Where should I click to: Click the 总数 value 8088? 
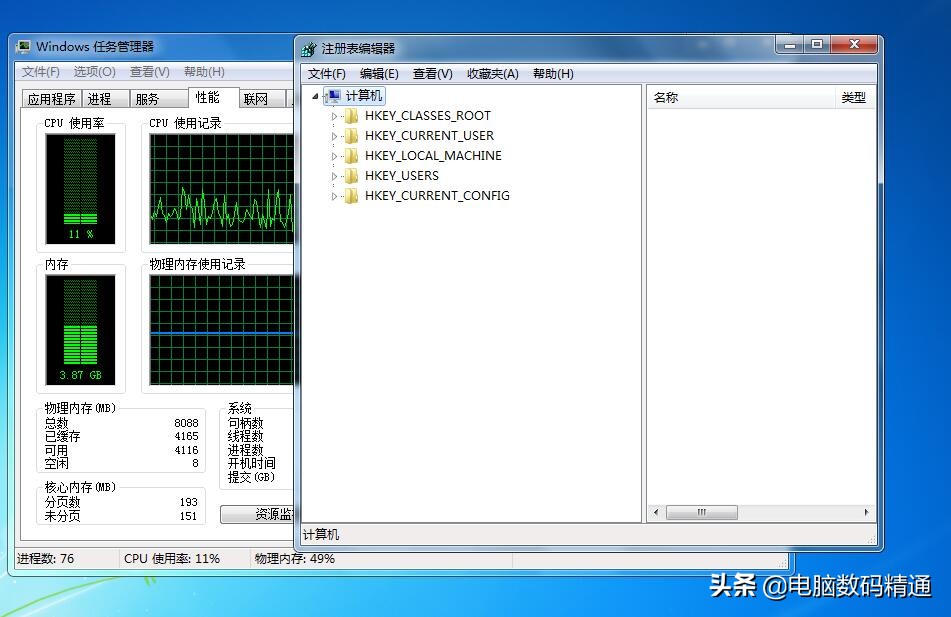pyautogui.click(x=186, y=423)
